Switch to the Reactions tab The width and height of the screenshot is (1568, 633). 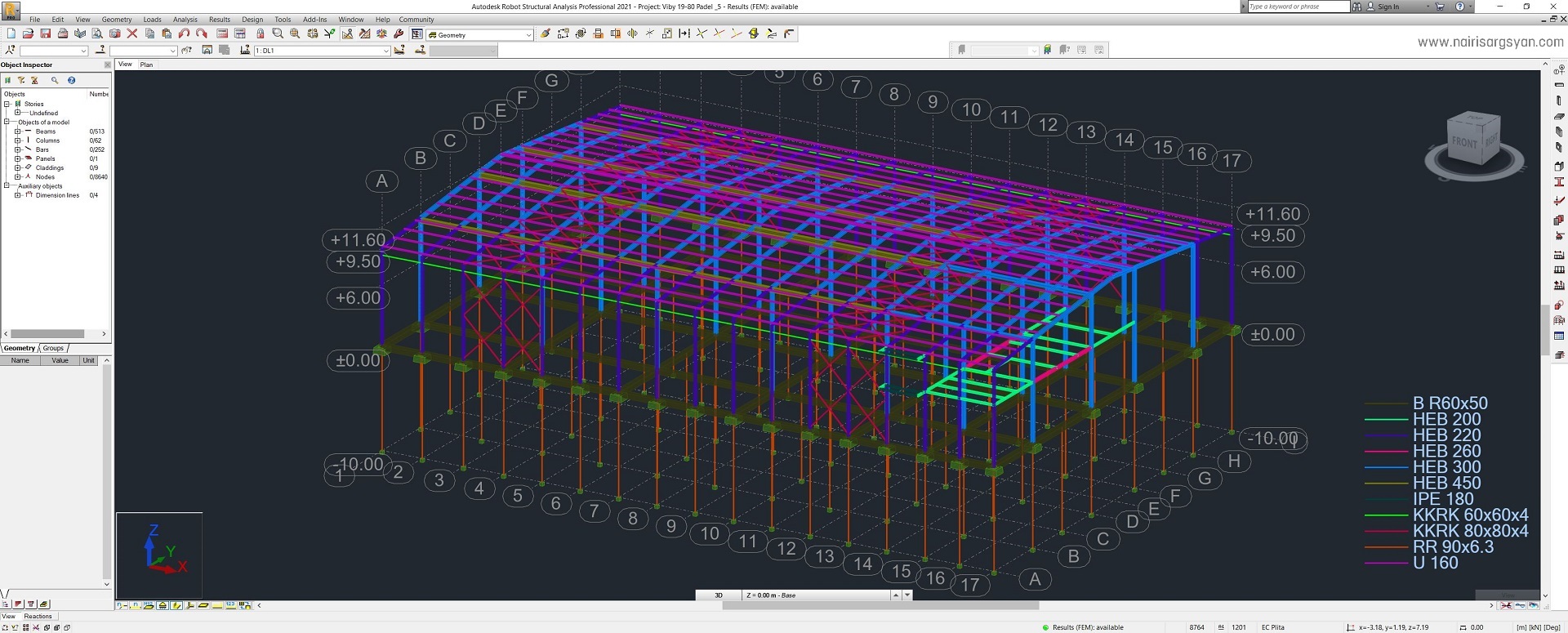pos(38,616)
